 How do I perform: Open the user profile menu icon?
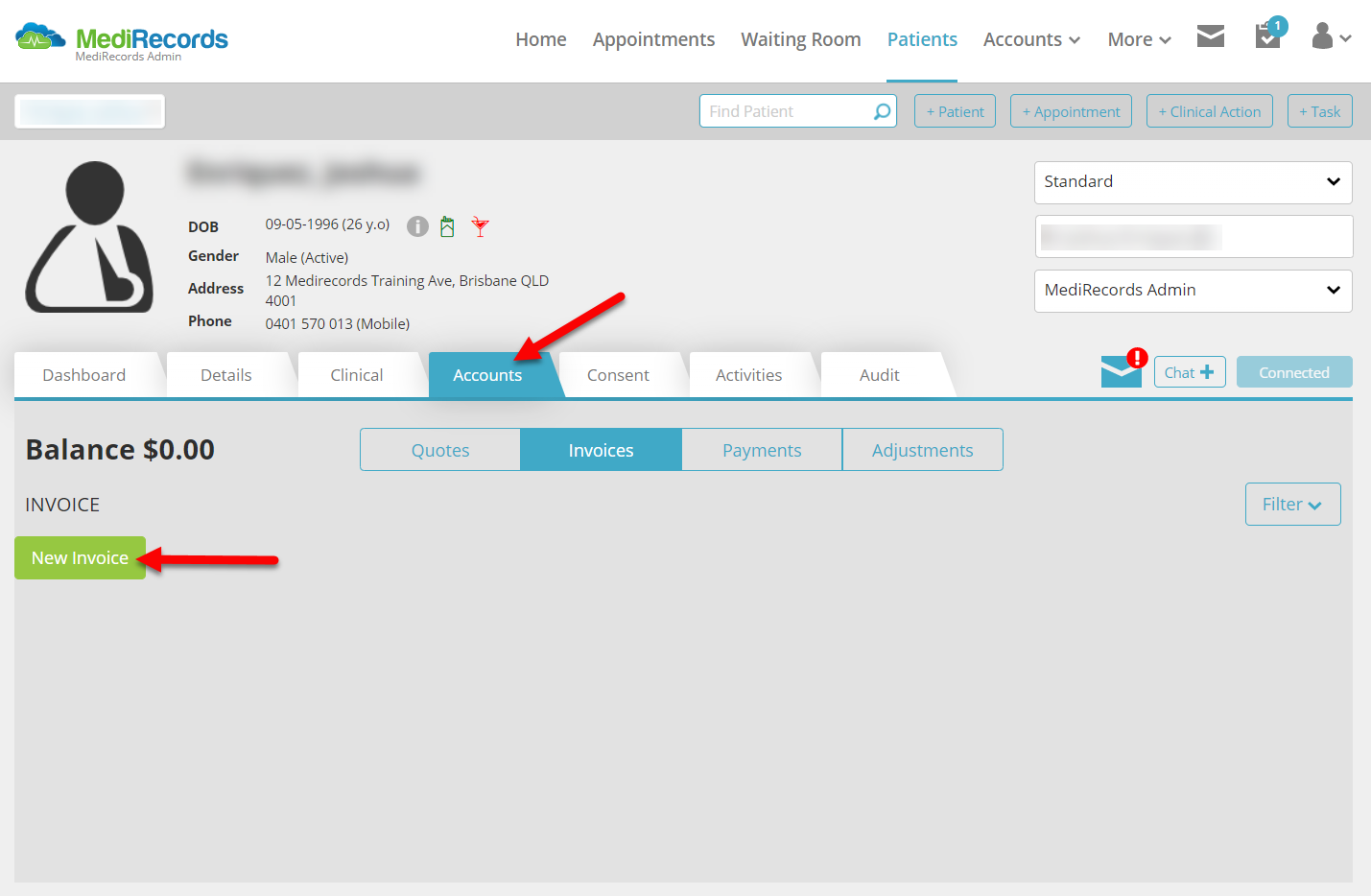click(1331, 36)
